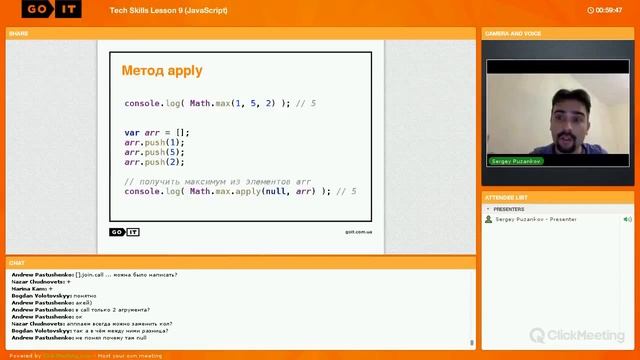Click Nazar Chudnovets's '+' chat message
The height and width of the screenshot is (360, 640).
tap(41, 282)
